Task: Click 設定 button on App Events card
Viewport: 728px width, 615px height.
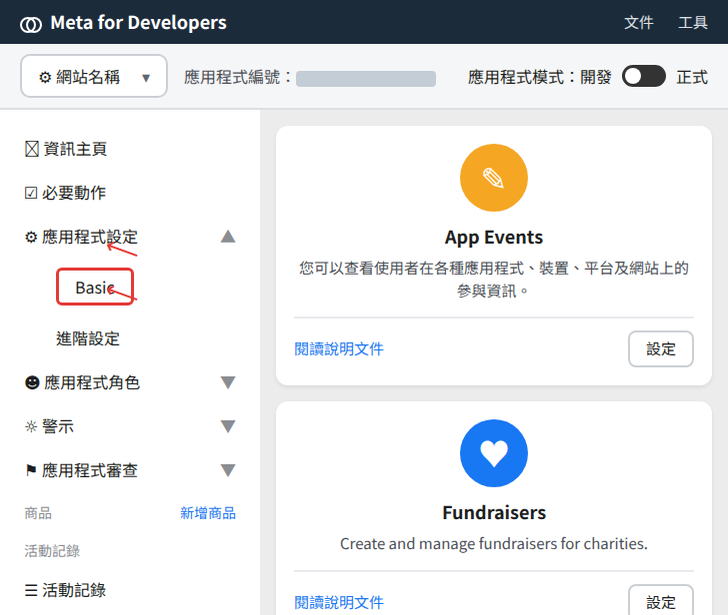Action: click(661, 349)
